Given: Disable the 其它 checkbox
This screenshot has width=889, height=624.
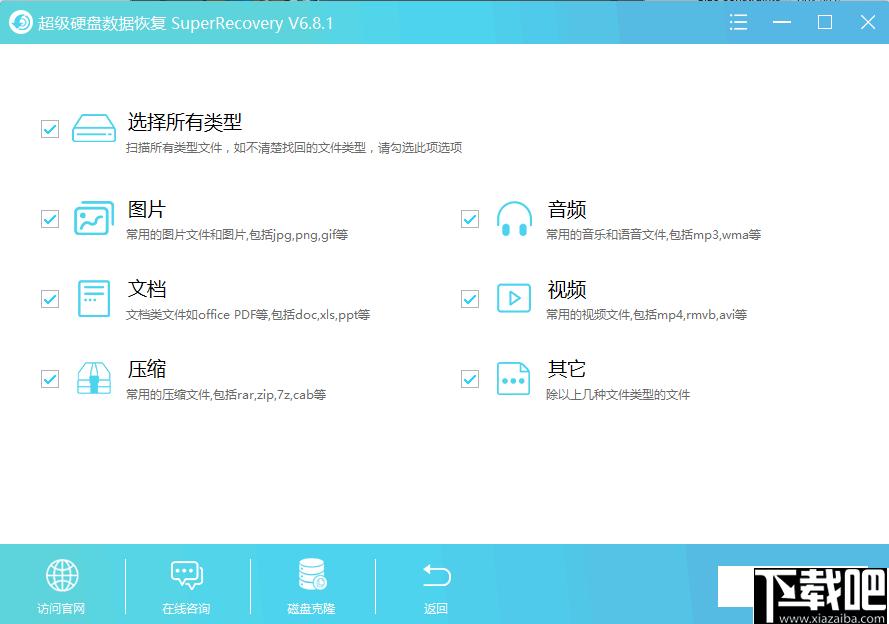Looking at the screenshot, I should point(470,379).
